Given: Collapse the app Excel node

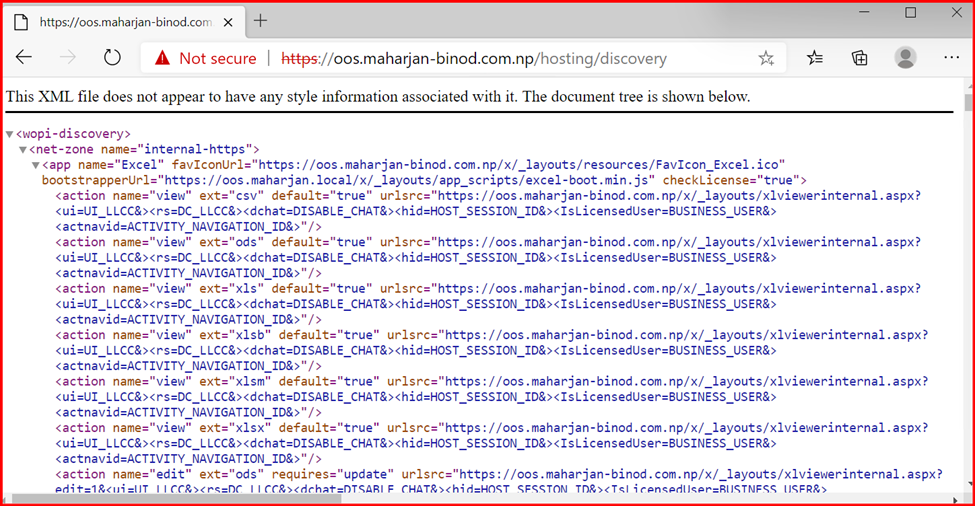Looking at the screenshot, I should [36, 165].
